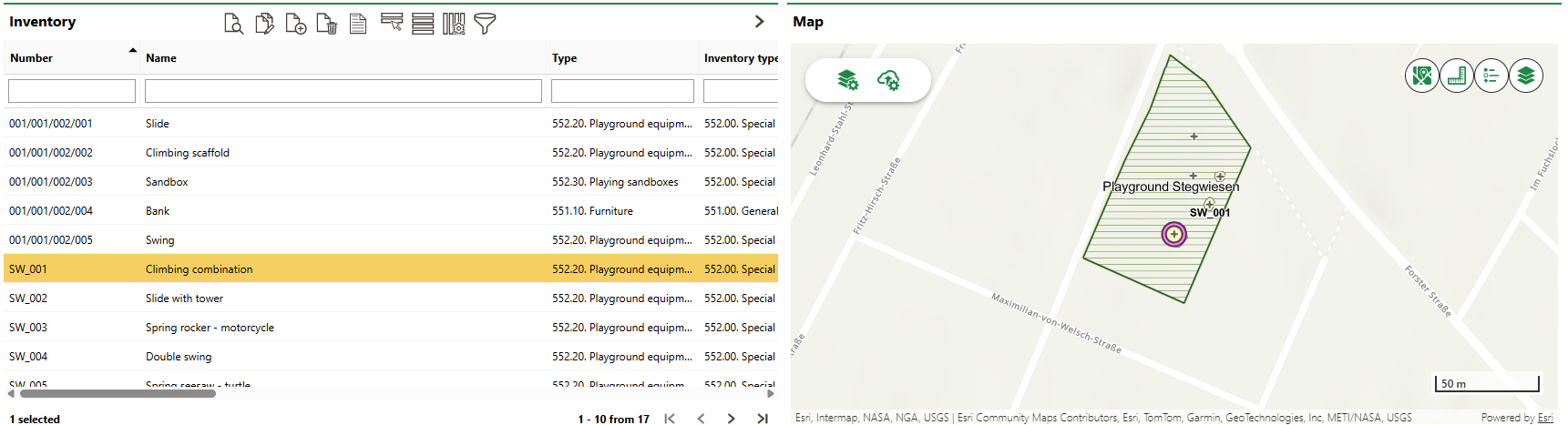The height and width of the screenshot is (425, 1568).
Task: Click the horizontal scrollbar of the table
Action: click(x=118, y=394)
